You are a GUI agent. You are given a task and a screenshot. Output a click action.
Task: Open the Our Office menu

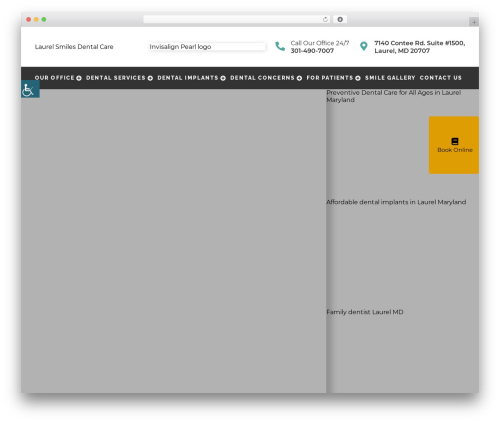tap(54, 78)
